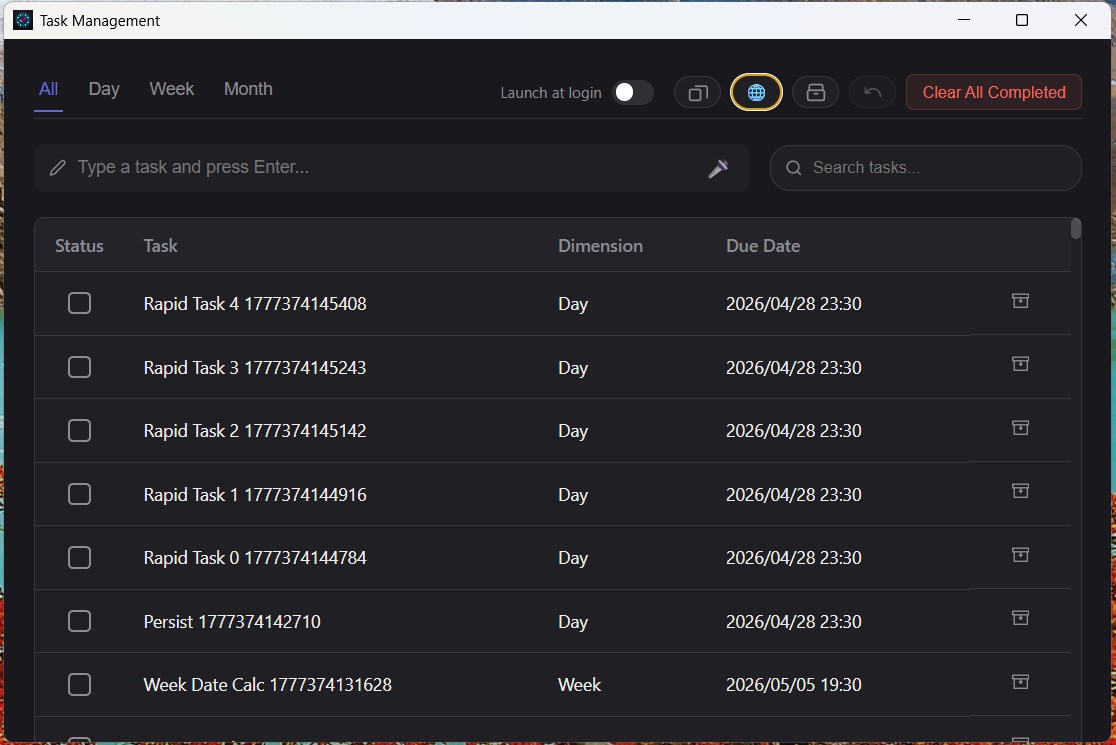Viewport: 1116px width, 745px height.
Task: Click the compact window mode icon
Action: pyautogui.click(x=698, y=93)
